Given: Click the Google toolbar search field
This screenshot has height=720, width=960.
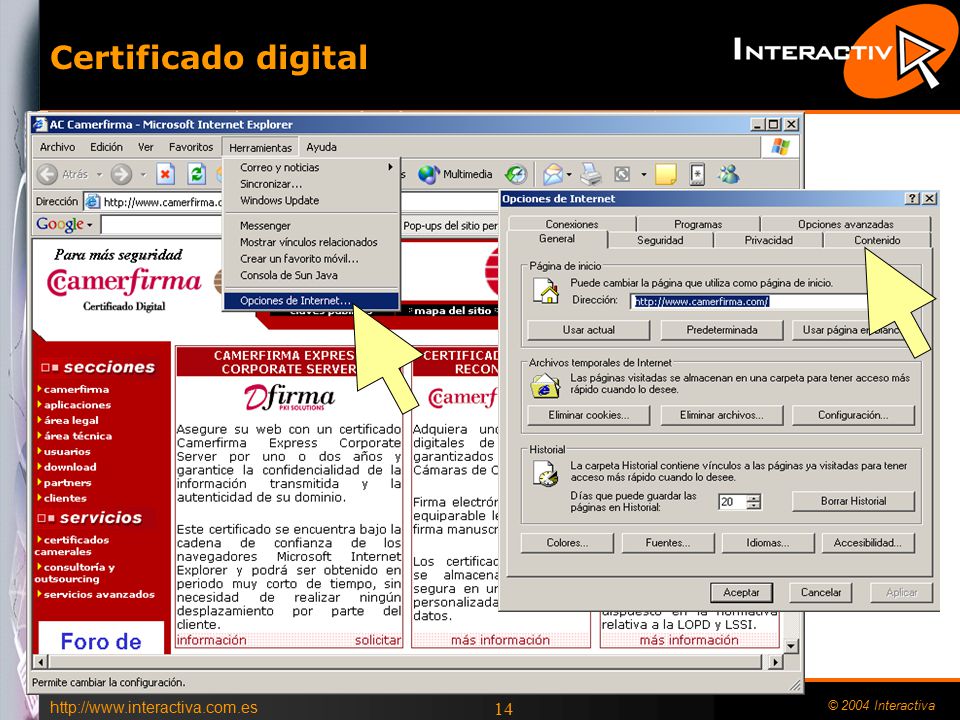Looking at the screenshot, I should click(160, 225).
